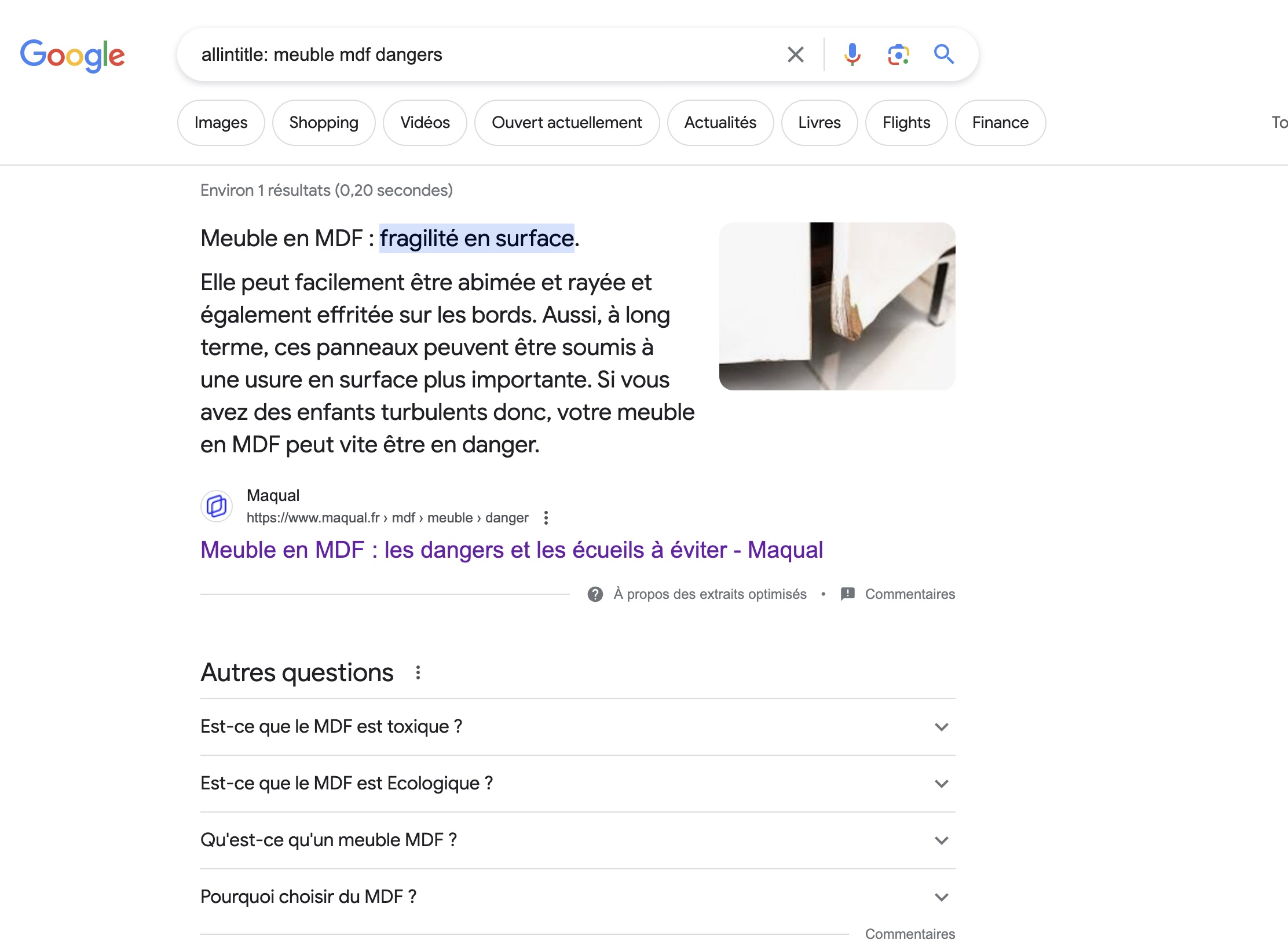Select the Shopping filter tab
Screen dimensions: 1288x951
[324, 123]
